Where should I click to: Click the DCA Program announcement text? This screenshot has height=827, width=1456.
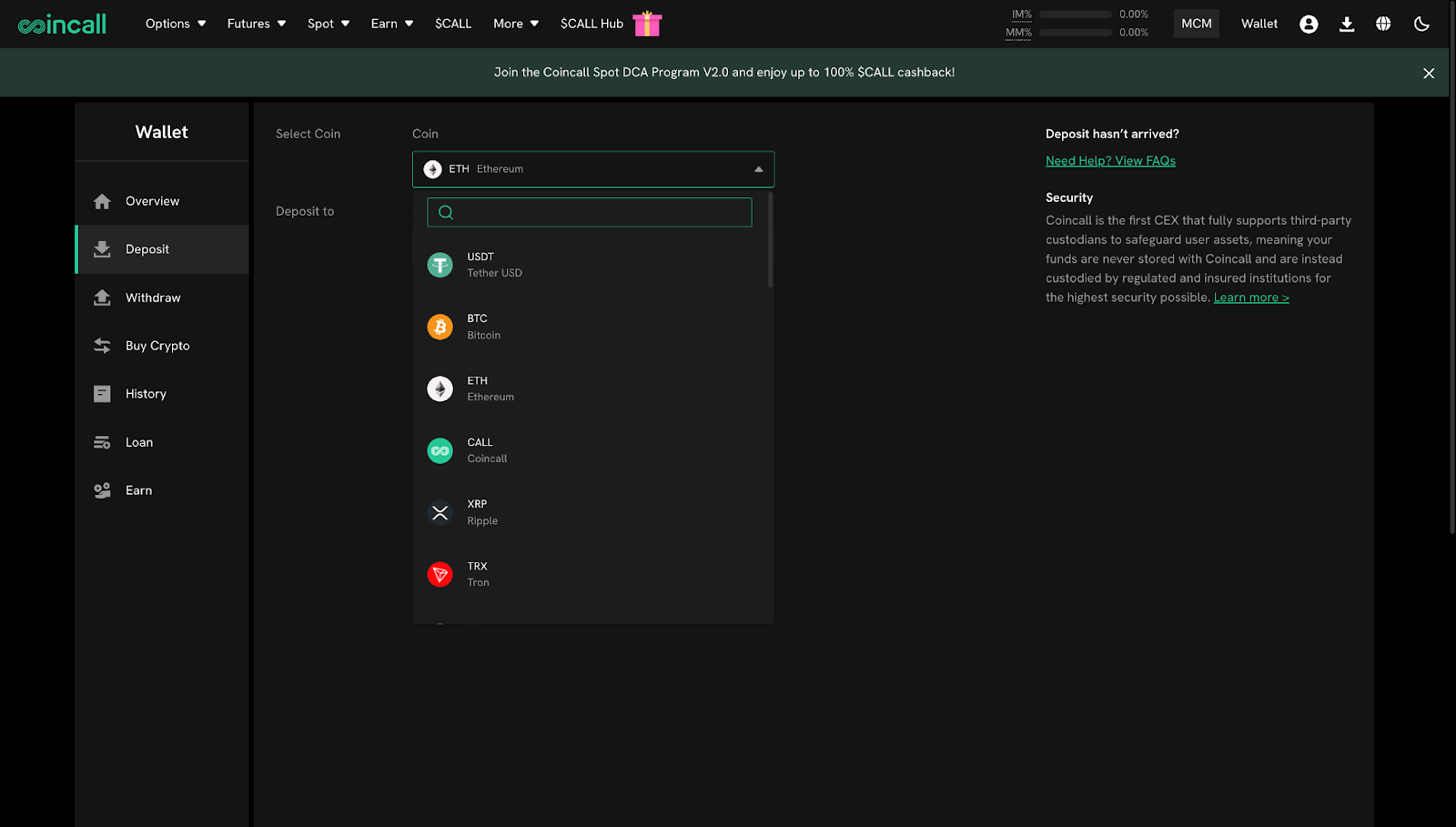(x=724, y=73)
